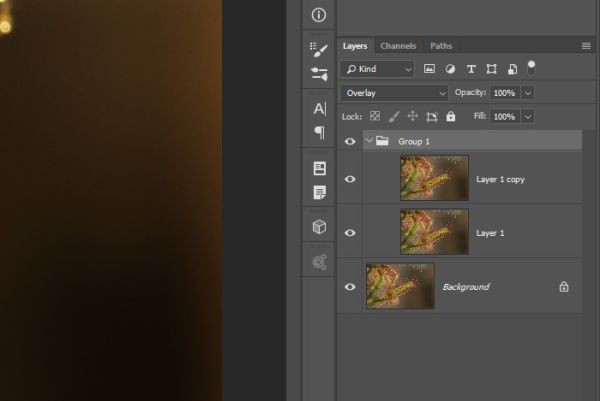Screen dimensions: 600x401
Task: Lock layer position
Action: [412, 116]
